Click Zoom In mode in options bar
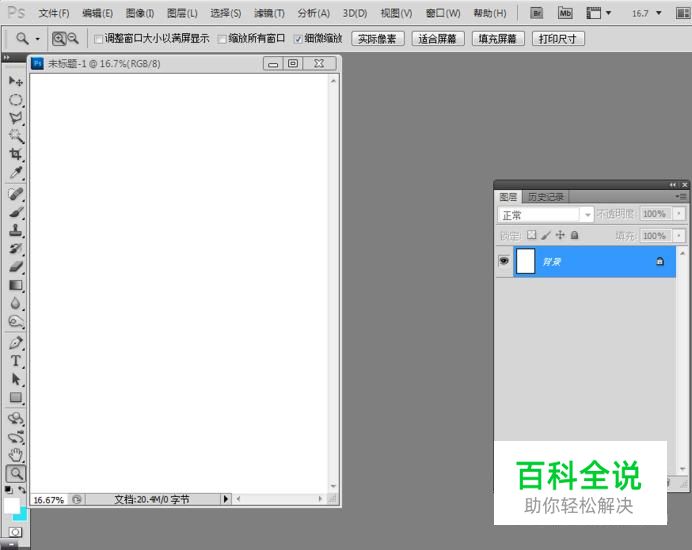The height and width of the screenshot is (550, 692). [59, 39]
